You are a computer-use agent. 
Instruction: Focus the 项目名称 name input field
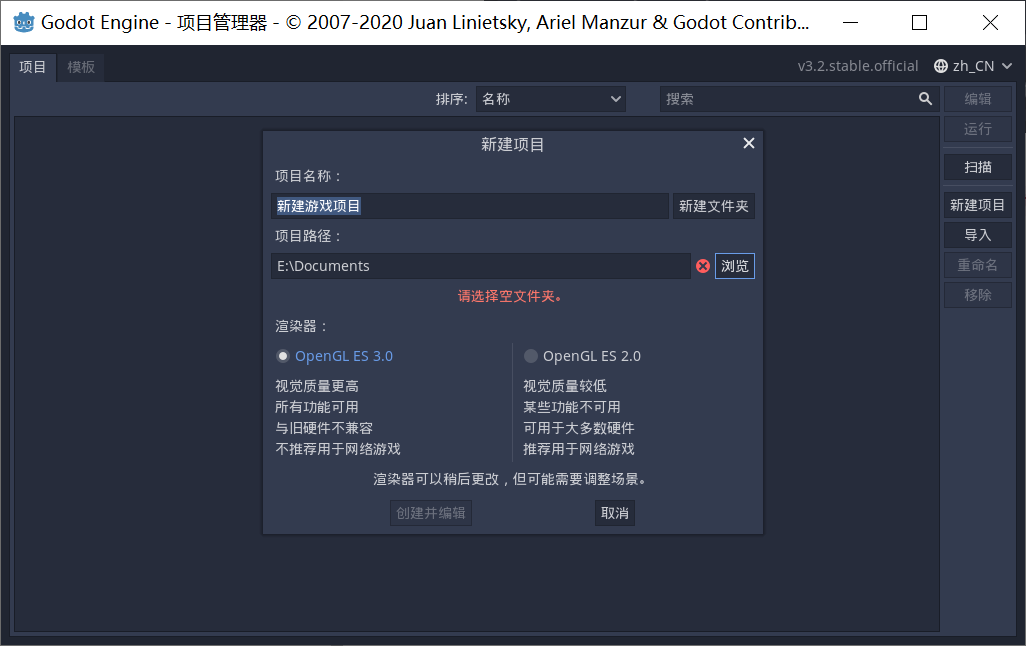(x=470, y=206)
